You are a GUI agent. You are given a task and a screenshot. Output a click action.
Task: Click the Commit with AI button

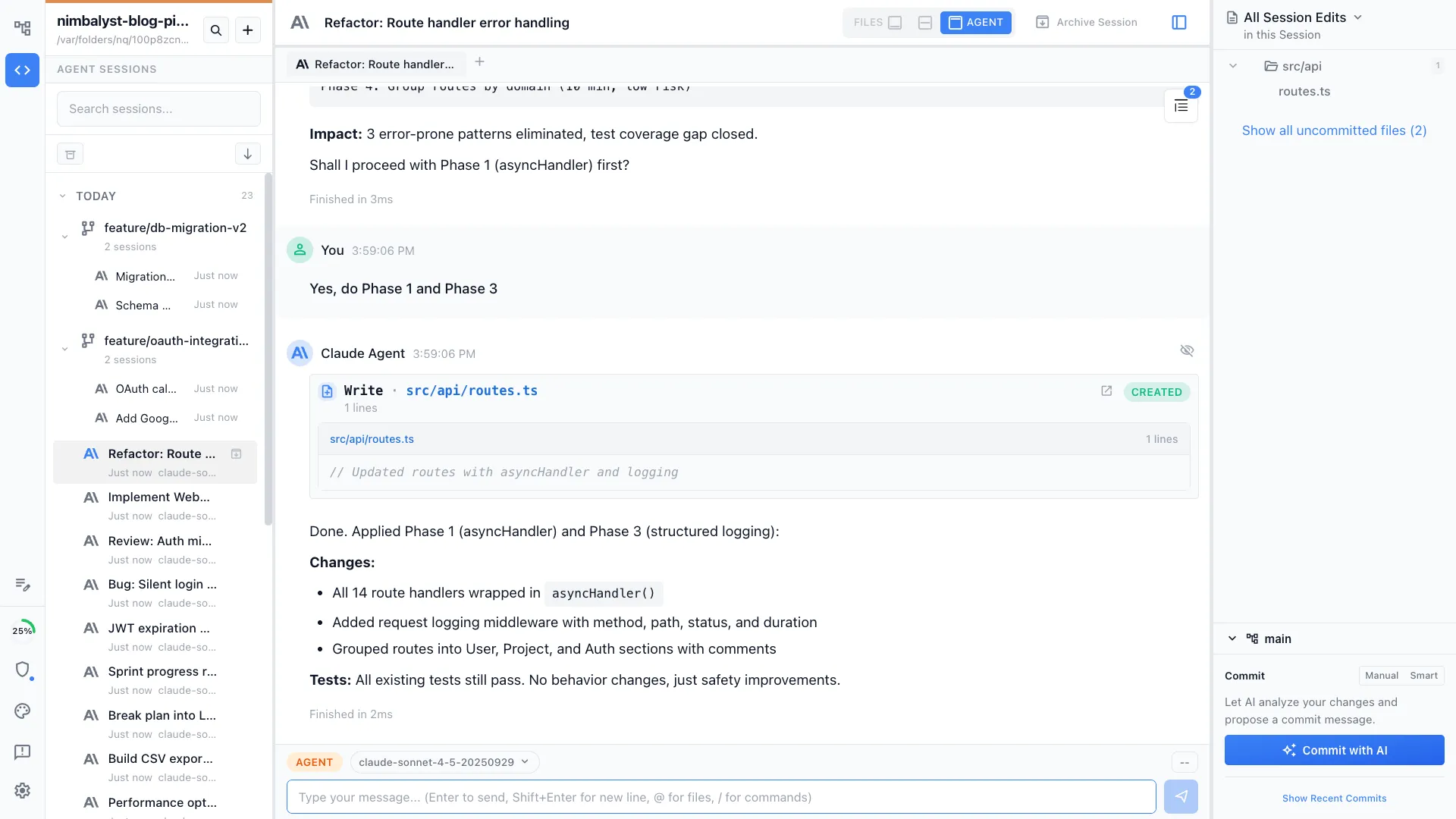point(1334,749)
